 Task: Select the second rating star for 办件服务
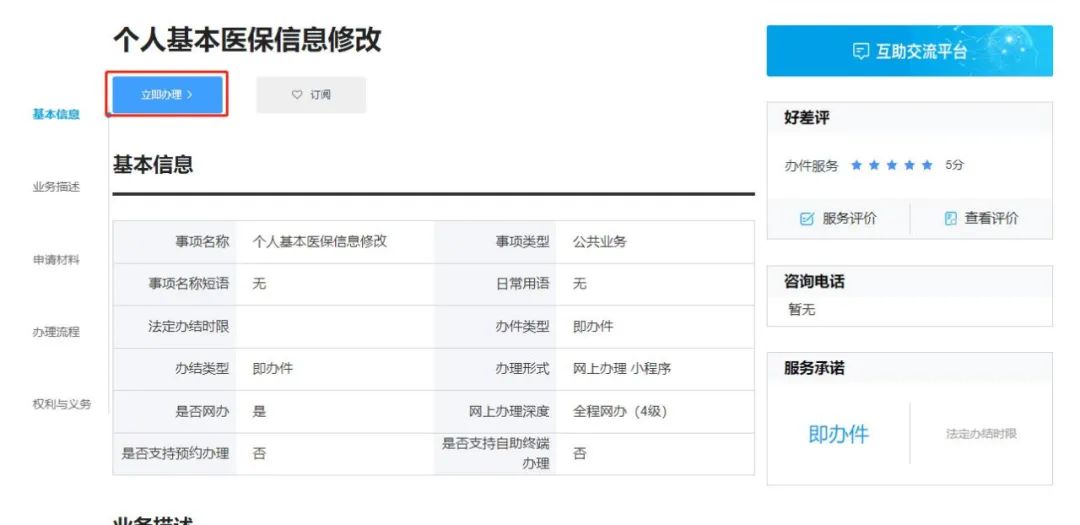coord(874,166)
